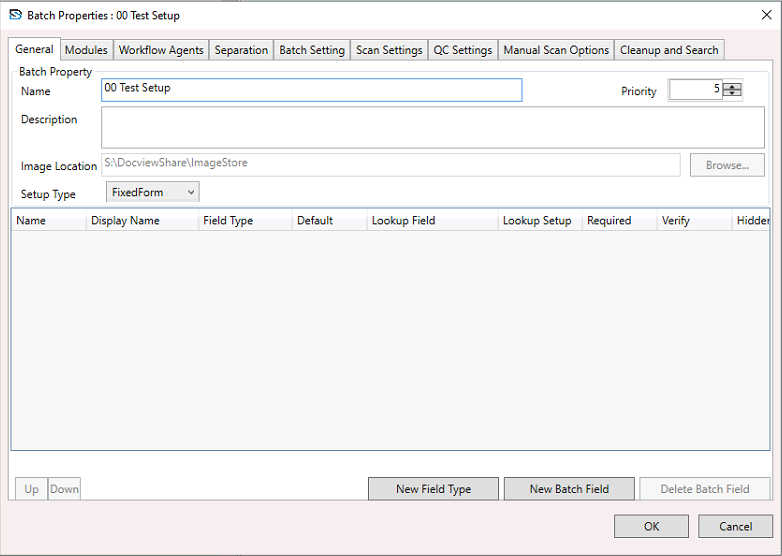
Task: Select the Cleanup and Search tab
Action: click(669, 50)
